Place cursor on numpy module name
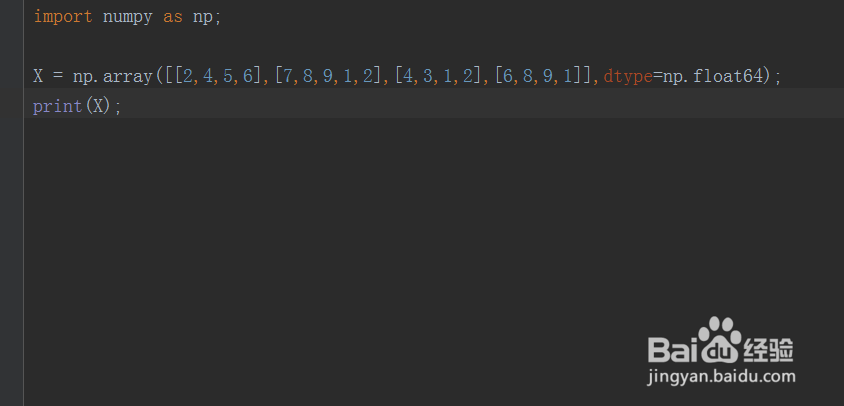Viewport: 844px width, 406px height. (x=128, y=18)
